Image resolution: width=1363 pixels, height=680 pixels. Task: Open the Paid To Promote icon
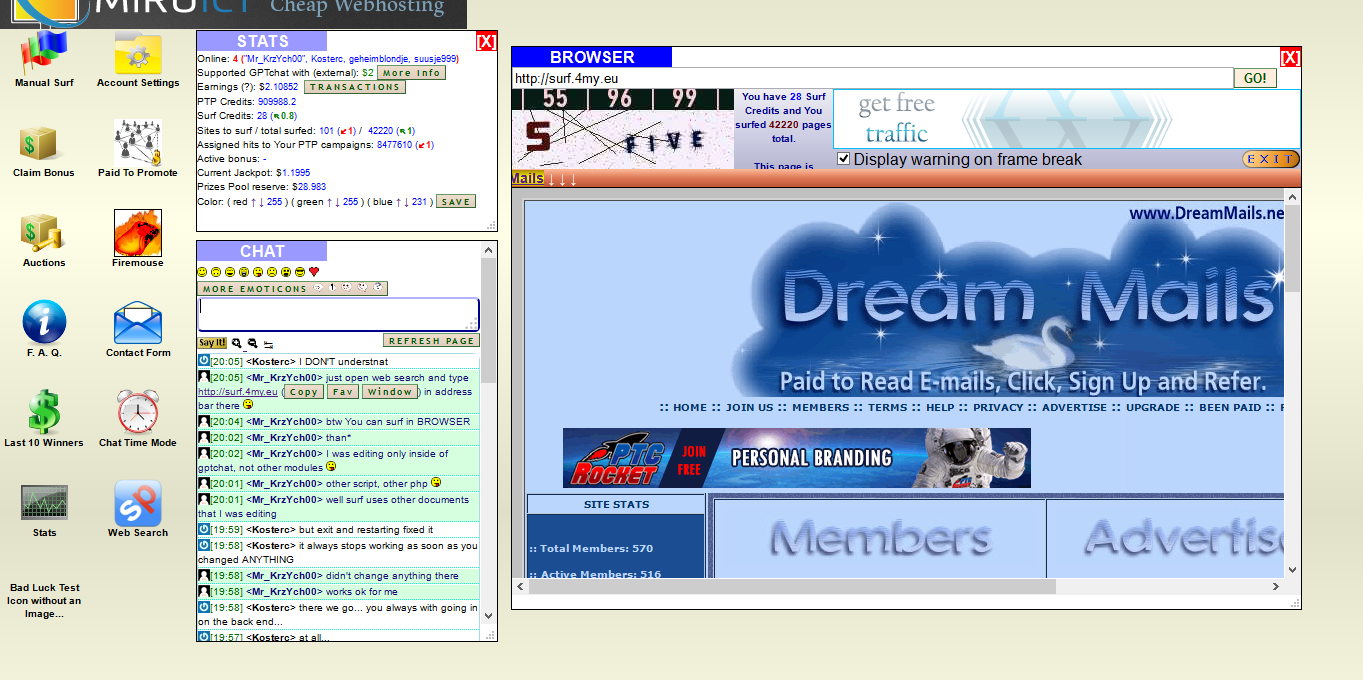[138, 142]
